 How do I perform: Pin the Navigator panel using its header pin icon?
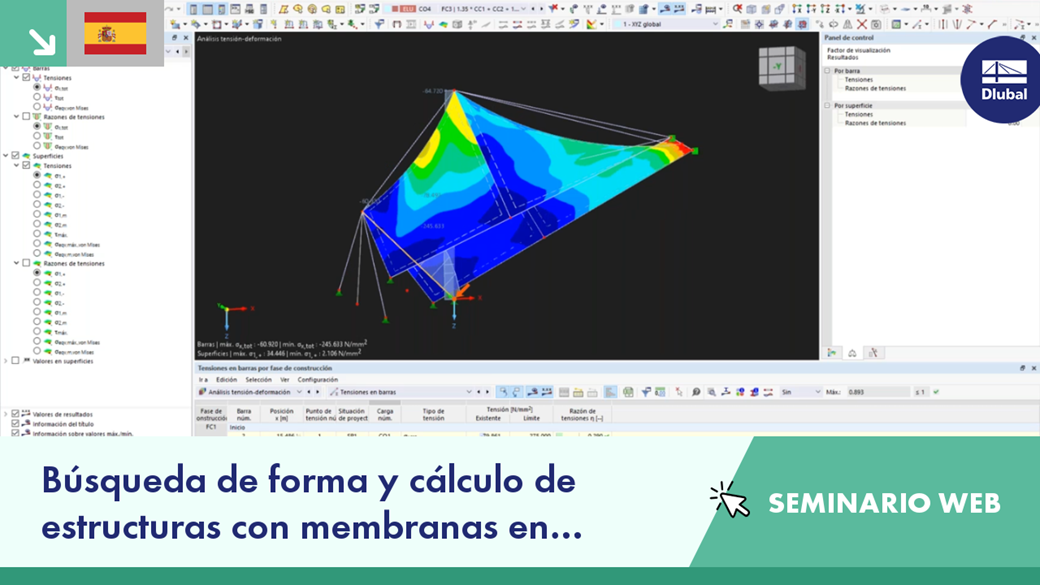174,38
